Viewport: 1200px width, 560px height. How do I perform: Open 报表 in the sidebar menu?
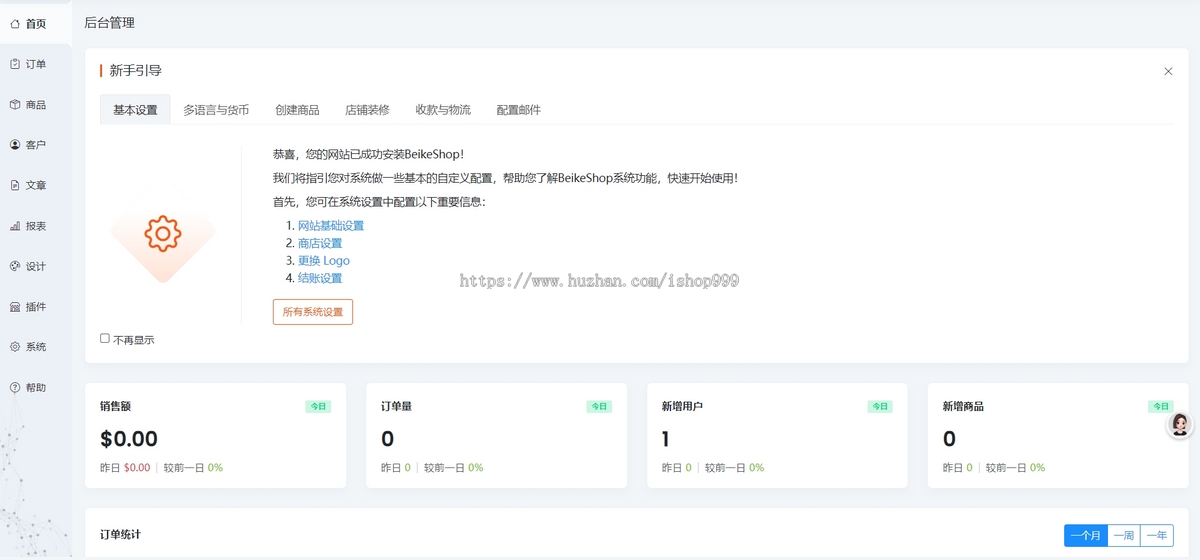(x=36, y=226)
